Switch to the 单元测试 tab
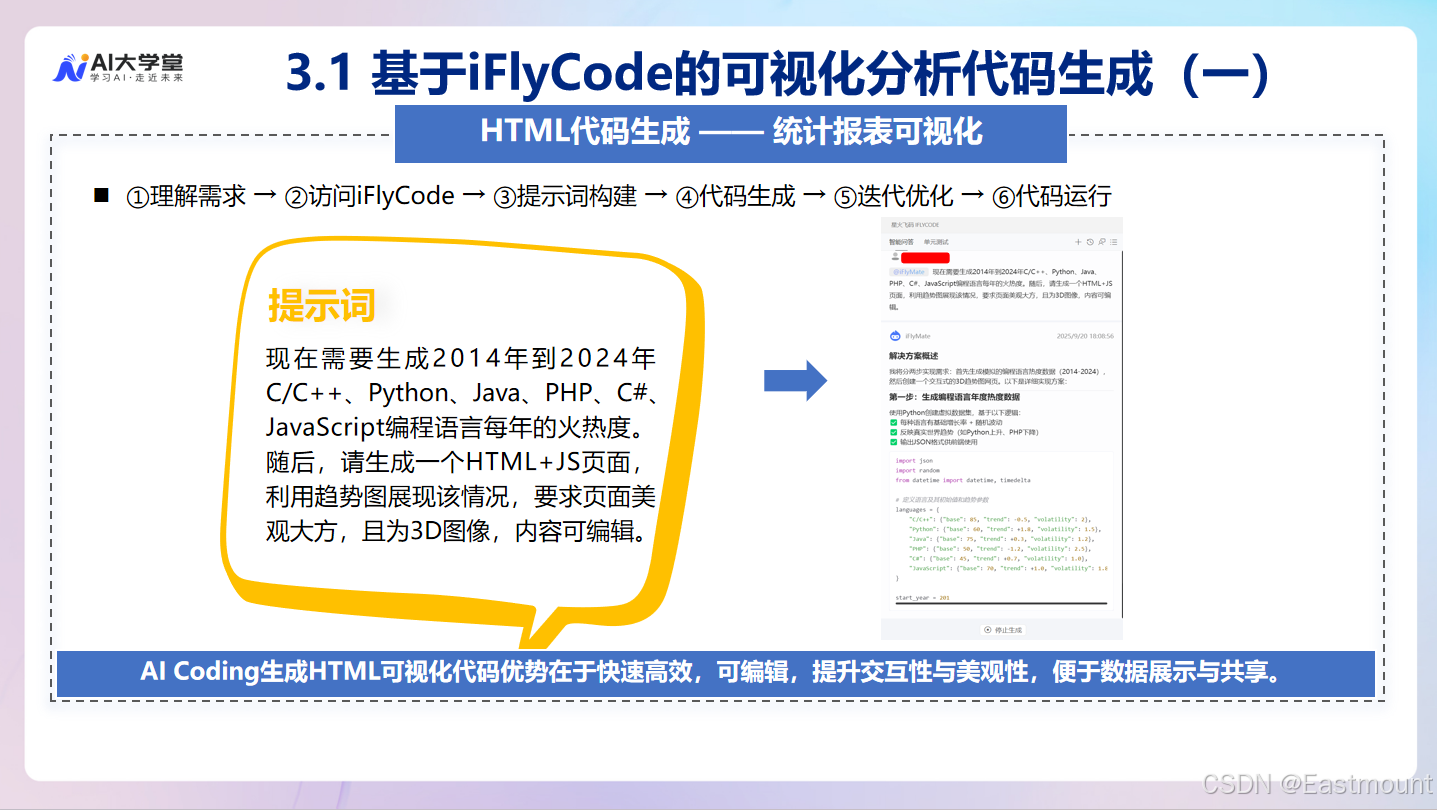The image size is (1437, 810). 936,242
